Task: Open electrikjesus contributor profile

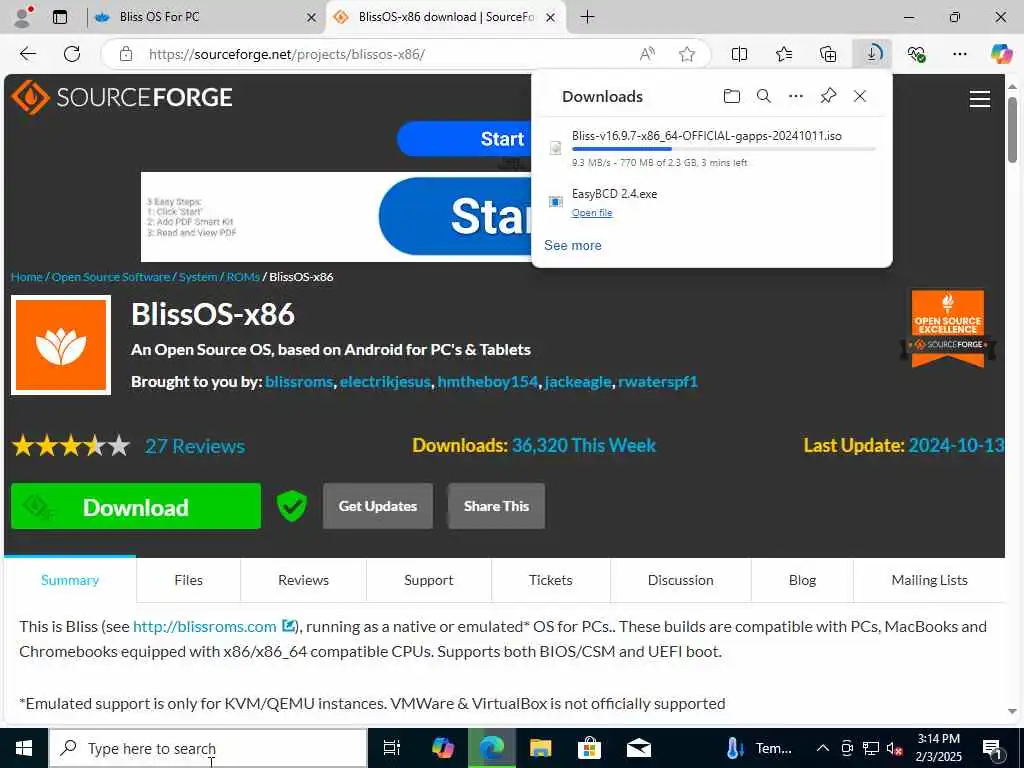Action: point(385,381)
